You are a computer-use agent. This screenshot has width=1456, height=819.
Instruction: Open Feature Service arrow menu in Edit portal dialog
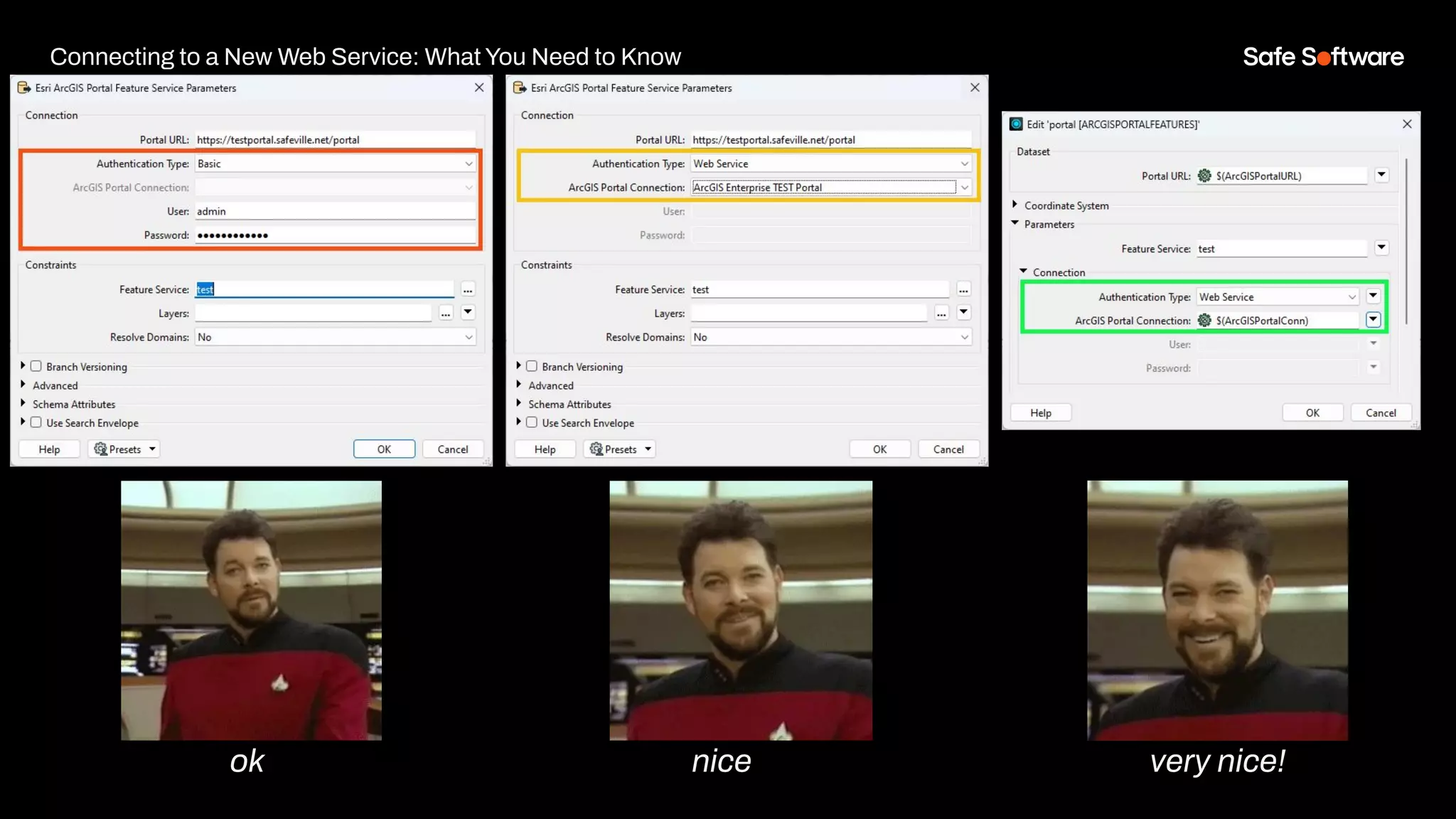pyautogui.click(x=1381, y=247)
